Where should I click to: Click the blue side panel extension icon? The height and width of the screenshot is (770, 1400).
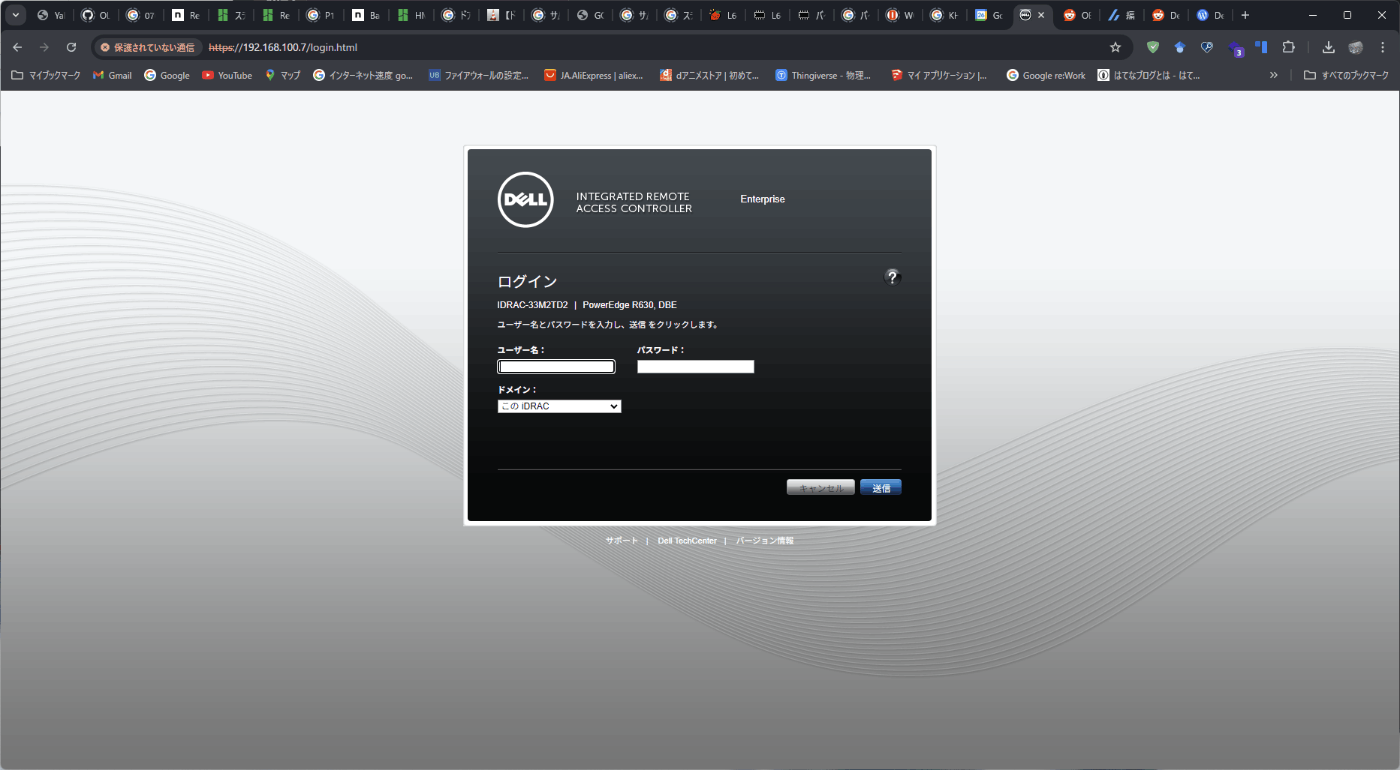[1261, 47]
